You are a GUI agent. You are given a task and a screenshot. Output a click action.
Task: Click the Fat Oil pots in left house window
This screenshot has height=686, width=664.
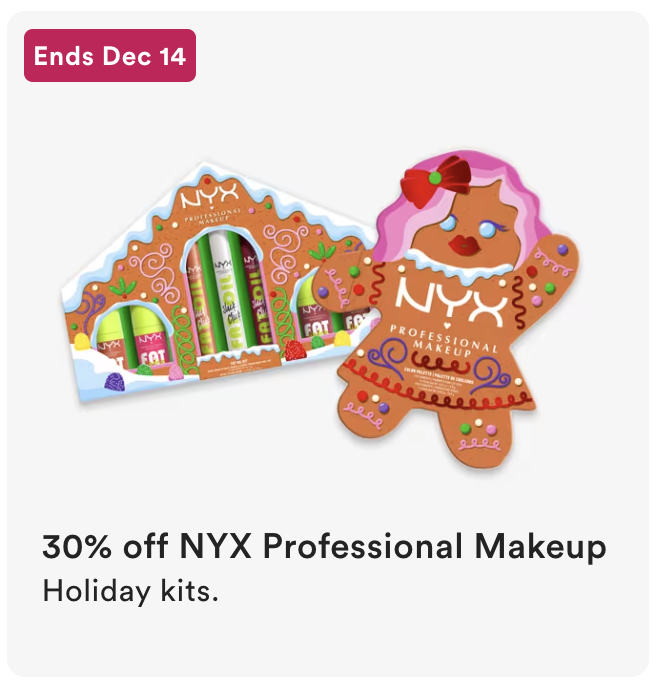[x=131, y=339]
